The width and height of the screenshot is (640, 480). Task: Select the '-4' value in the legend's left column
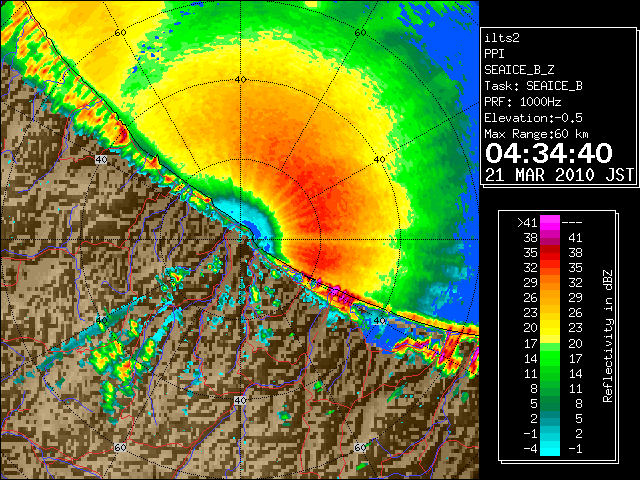(530, 449)
